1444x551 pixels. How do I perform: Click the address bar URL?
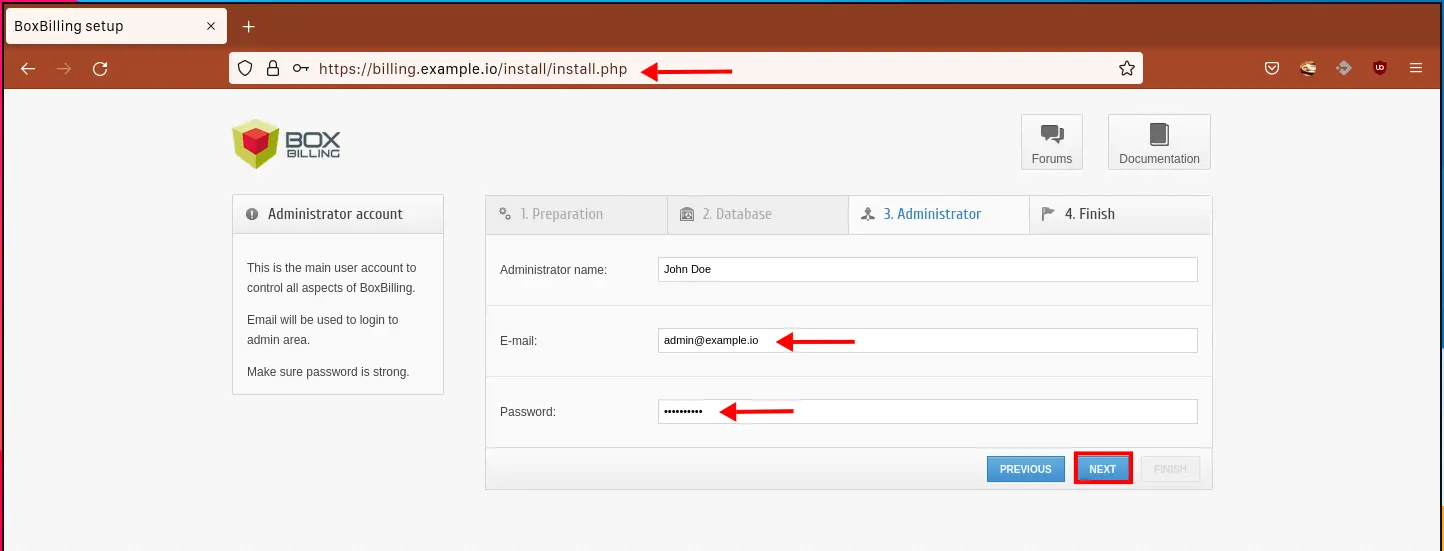point(473,69)
